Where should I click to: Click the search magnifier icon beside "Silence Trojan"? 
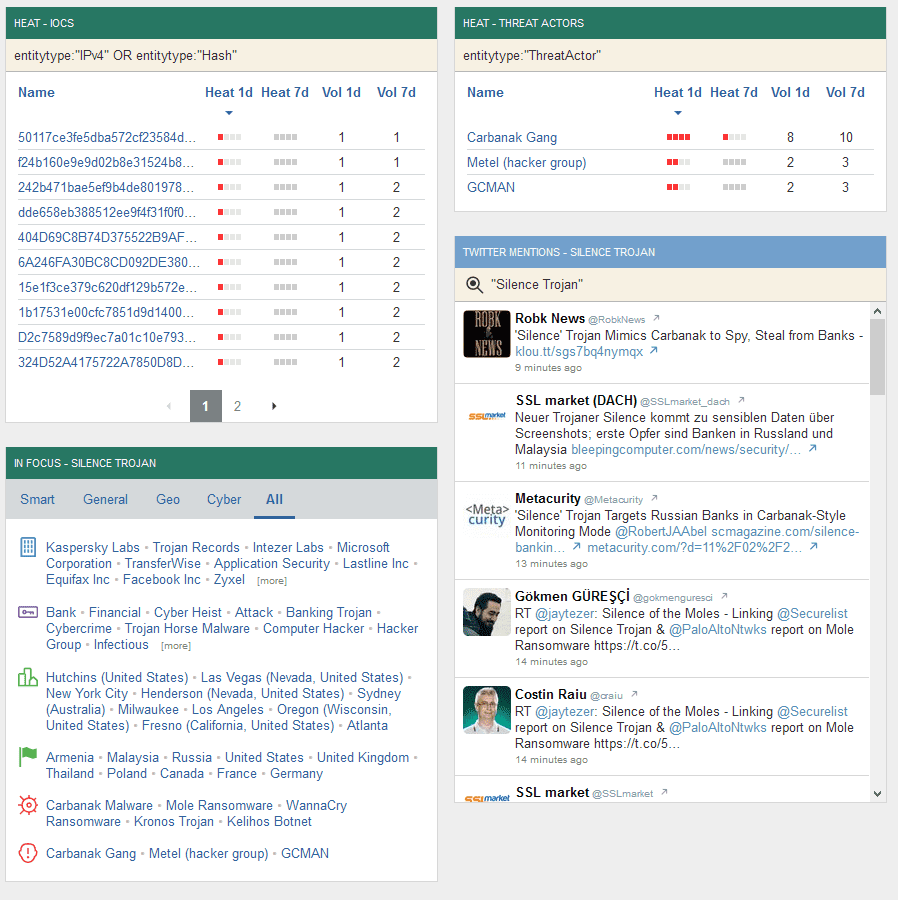click(475, 285)
